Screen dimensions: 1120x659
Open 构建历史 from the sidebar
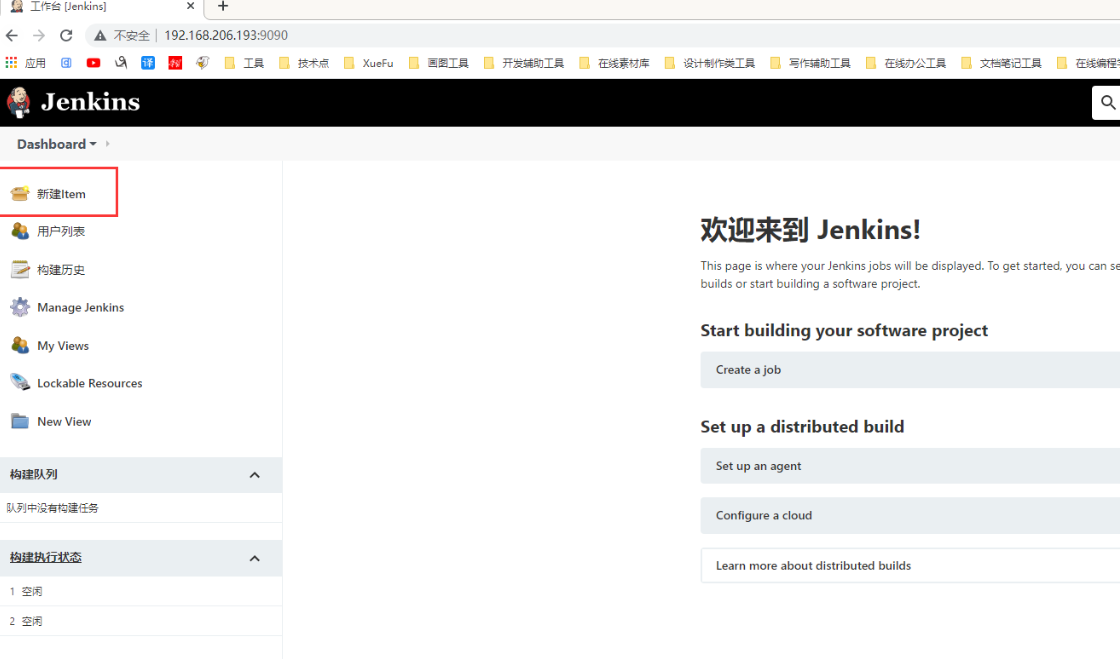click(61, 270)
